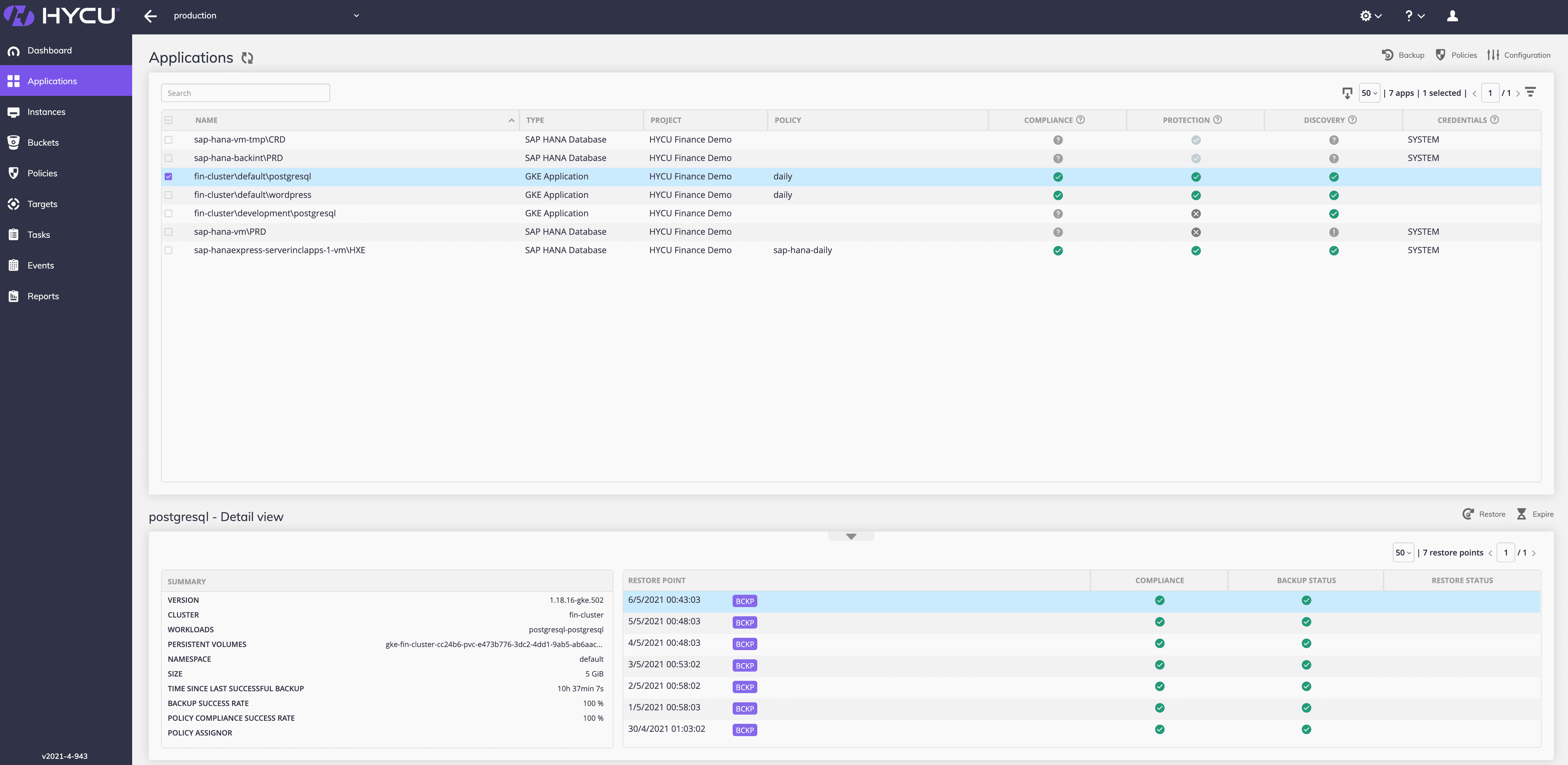Click the export table icon
The height and width of the screenshot is (765, 1568).
pyautogui.click(x=1347, y=93)
